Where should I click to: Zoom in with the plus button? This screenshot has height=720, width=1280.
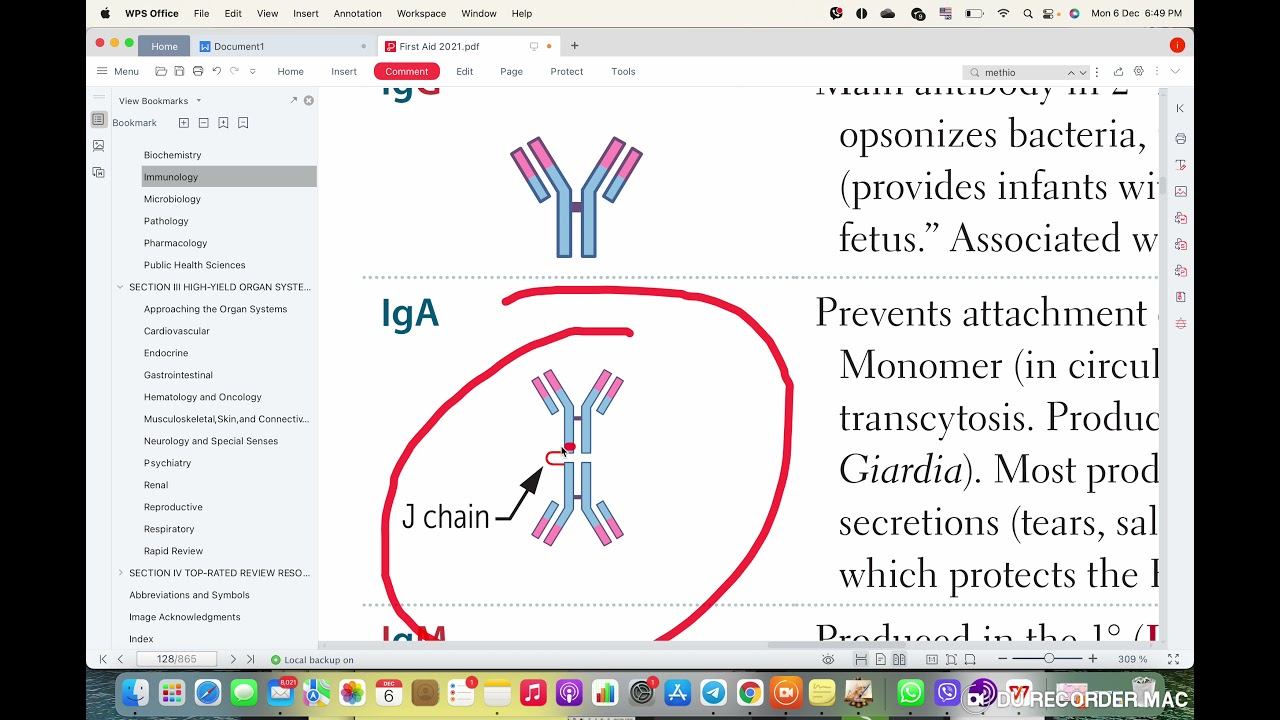[x=1093, y=659]
